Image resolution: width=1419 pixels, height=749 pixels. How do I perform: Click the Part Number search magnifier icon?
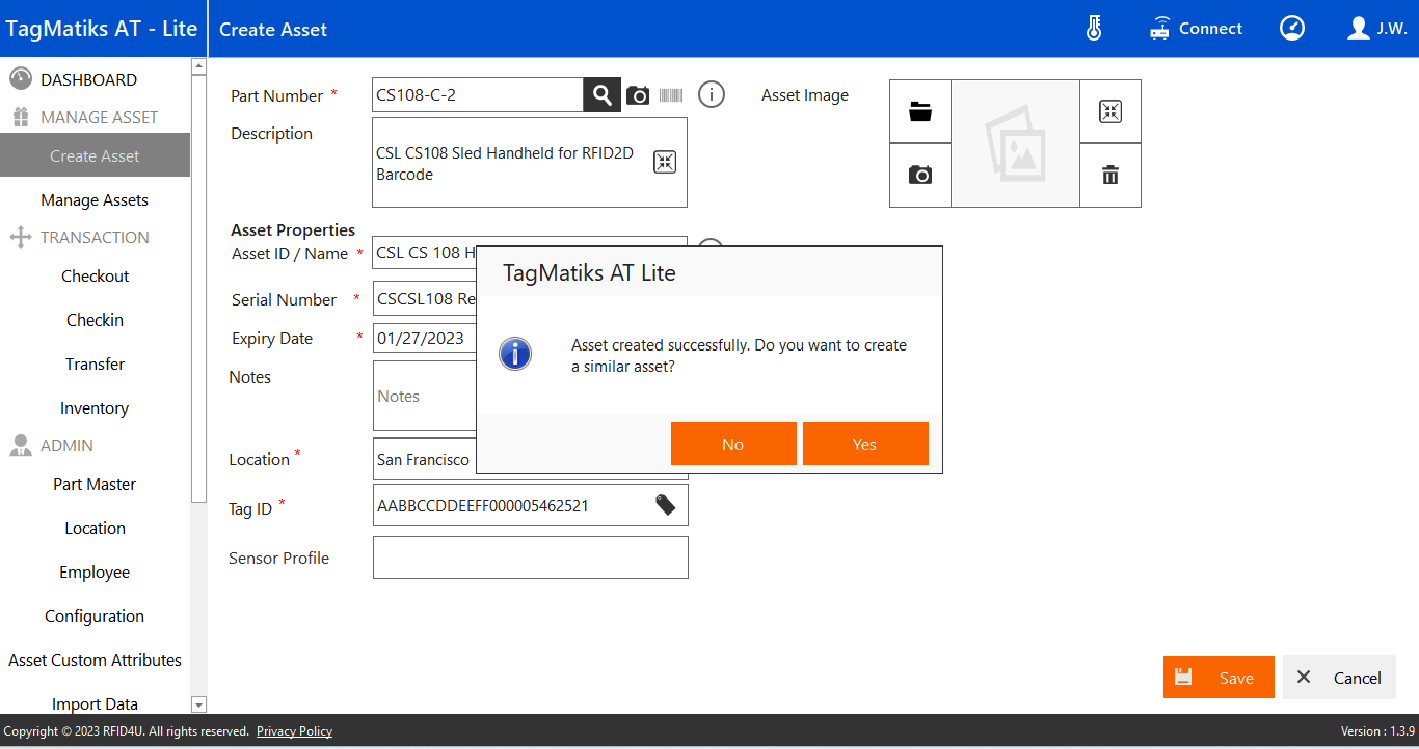pyautogui.click(x=601, y=95)
